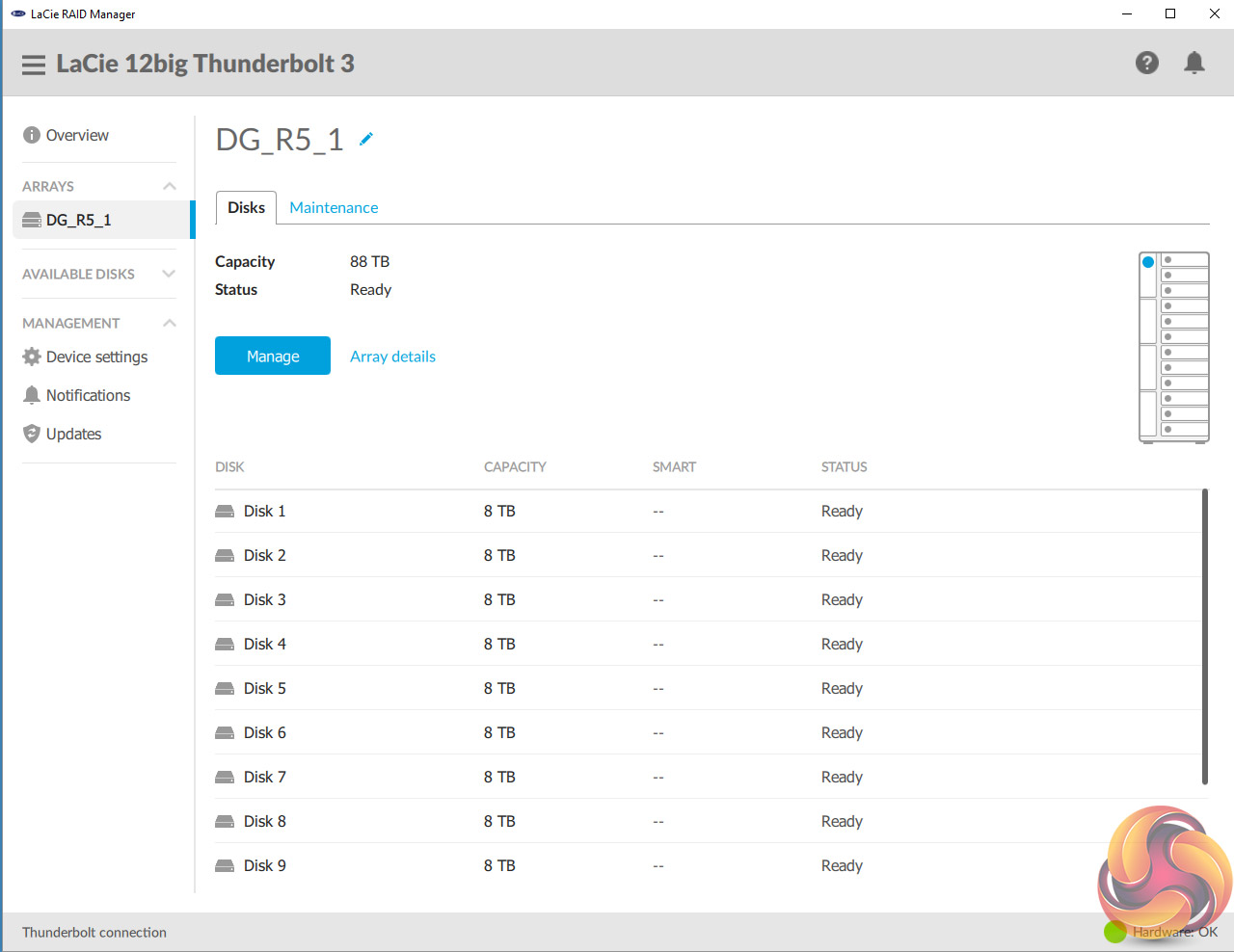Select the Disk 6 row label
Viewport: 1234px width, 952px height.
(x=264, y=732)
